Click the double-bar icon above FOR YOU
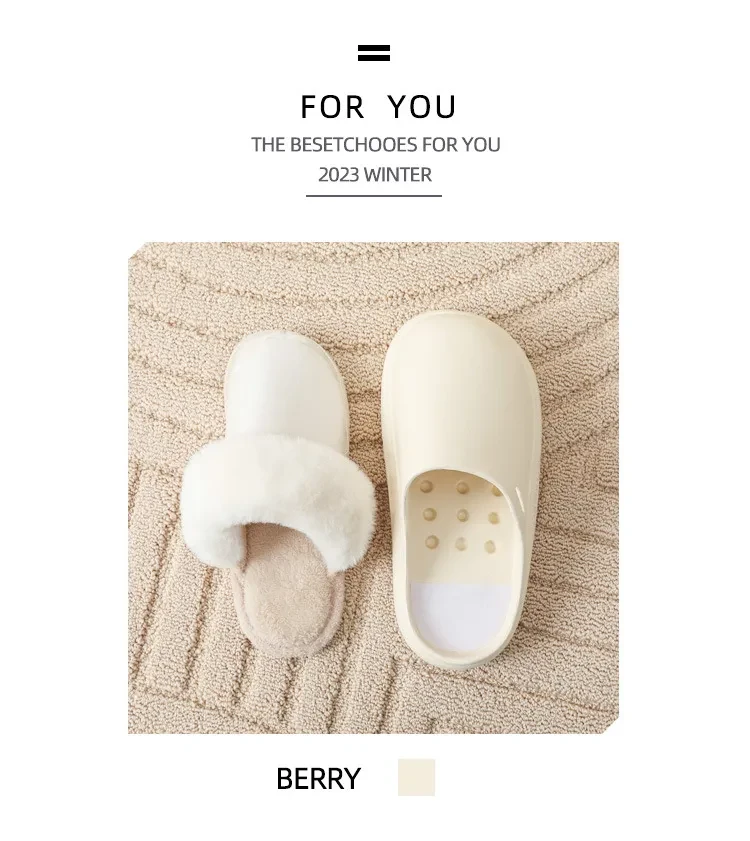This screenshot has height=841, width=750. (x=374, y=53)
